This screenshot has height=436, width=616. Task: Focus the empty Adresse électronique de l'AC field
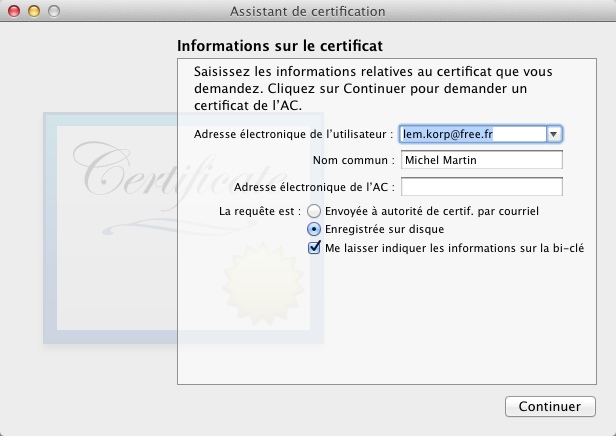point(482,187)
